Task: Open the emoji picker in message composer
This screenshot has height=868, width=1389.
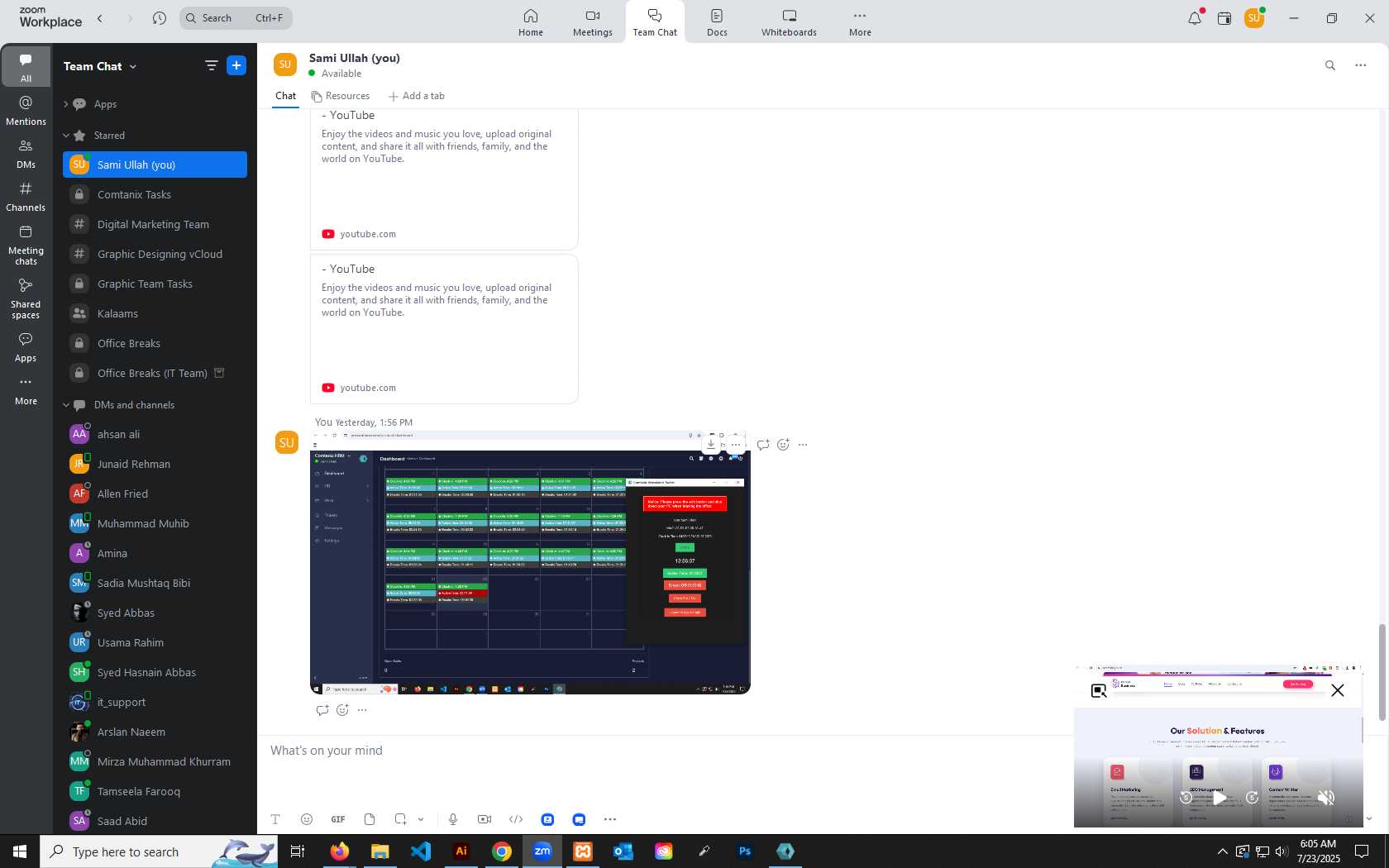Action: tap(307, 819)
